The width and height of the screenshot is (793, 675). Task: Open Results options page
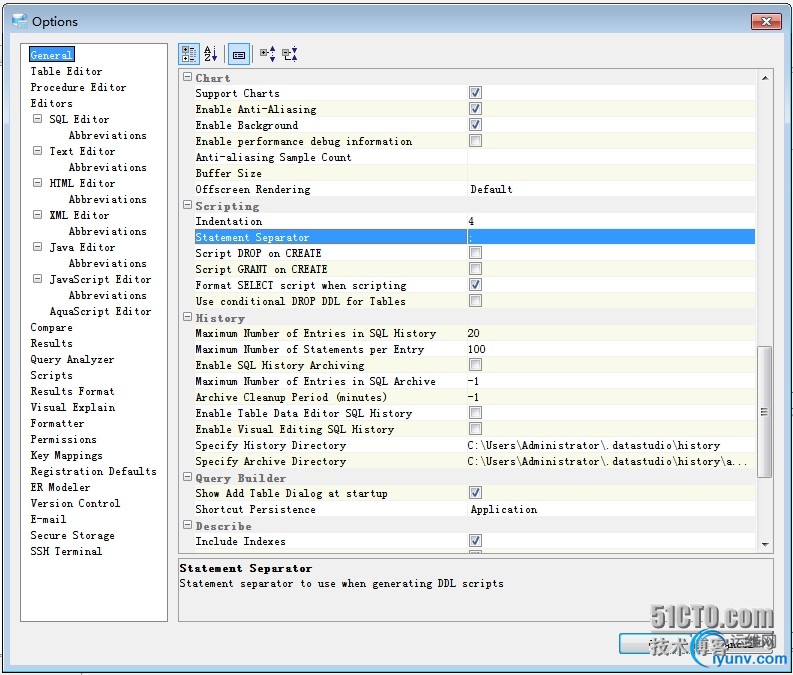pos(52,343)
